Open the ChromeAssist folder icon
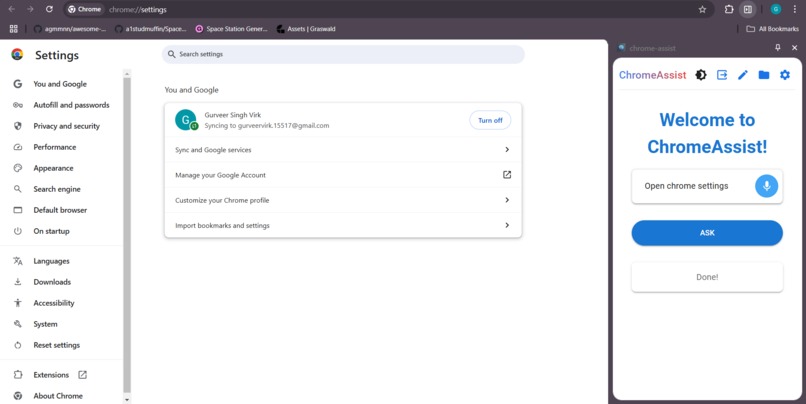Screen dimensions: 806x404 [764, 75]
